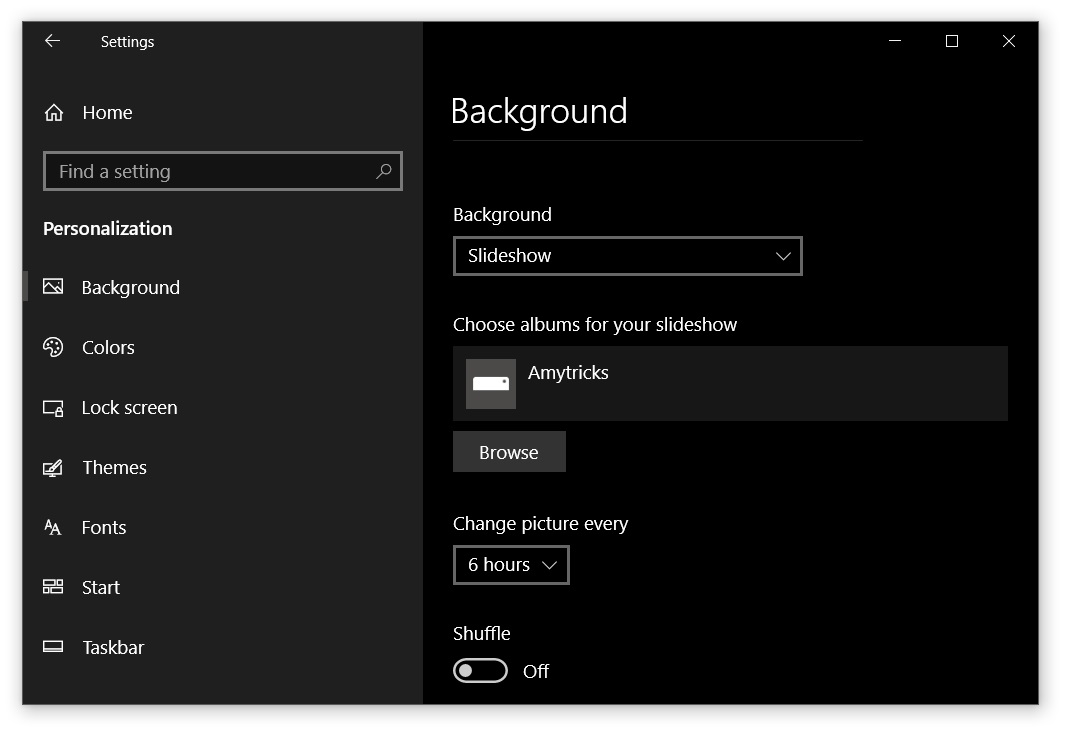
Task: Toggle Shuffle on
Action: point(480,670)
